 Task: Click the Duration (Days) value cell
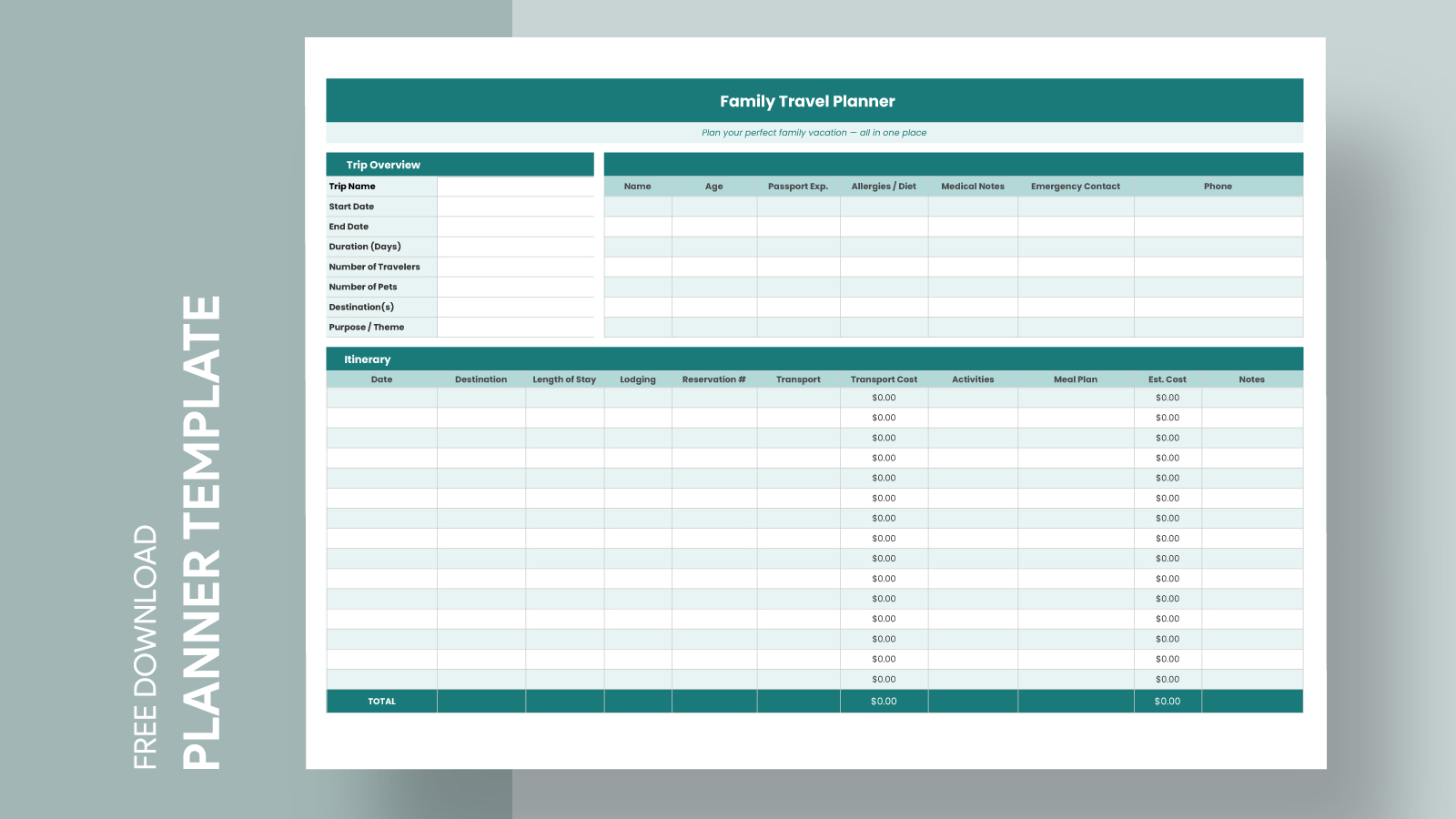[x=515, y=247]
